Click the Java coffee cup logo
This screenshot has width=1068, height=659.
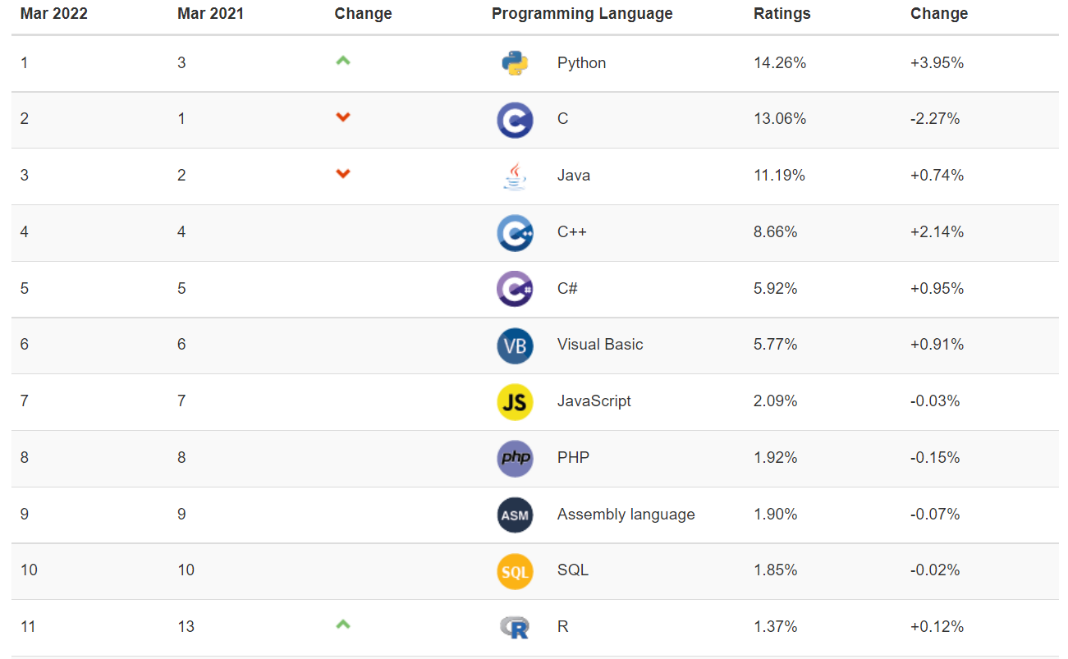pos(514,176)
